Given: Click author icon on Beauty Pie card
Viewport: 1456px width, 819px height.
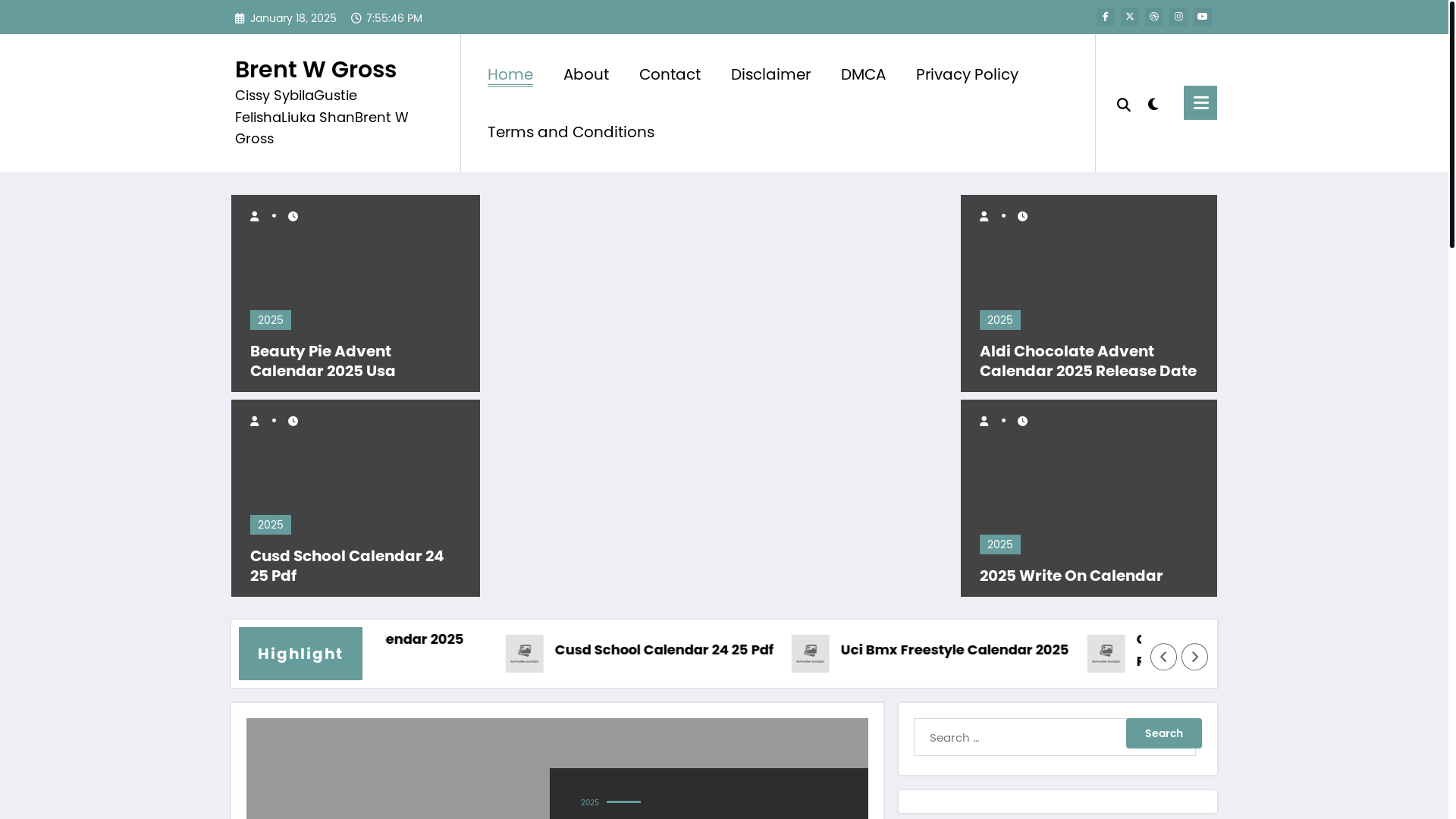Looking at the screenshot, I should click(255, 216).
